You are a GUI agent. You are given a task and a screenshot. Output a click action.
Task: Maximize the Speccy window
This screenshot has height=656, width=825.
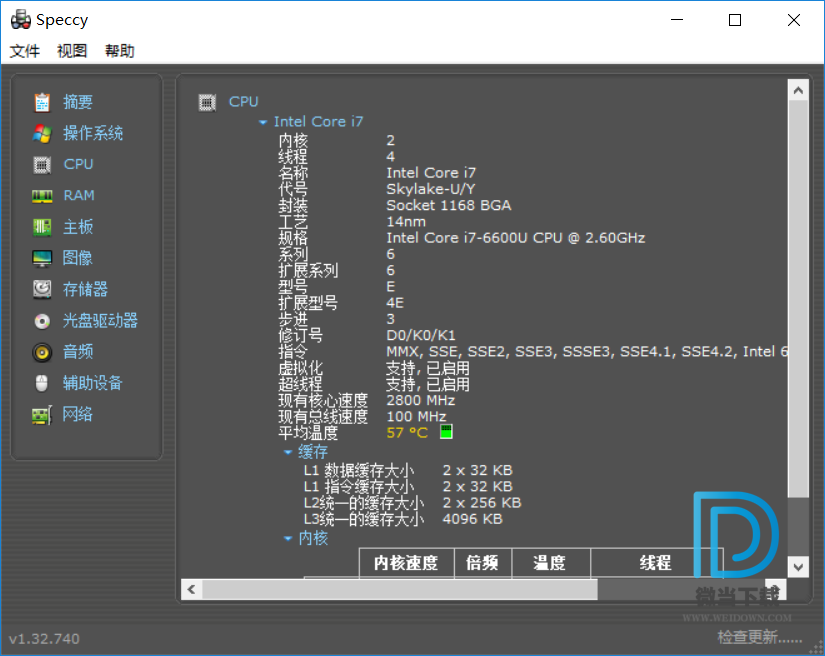click(735, 20)
